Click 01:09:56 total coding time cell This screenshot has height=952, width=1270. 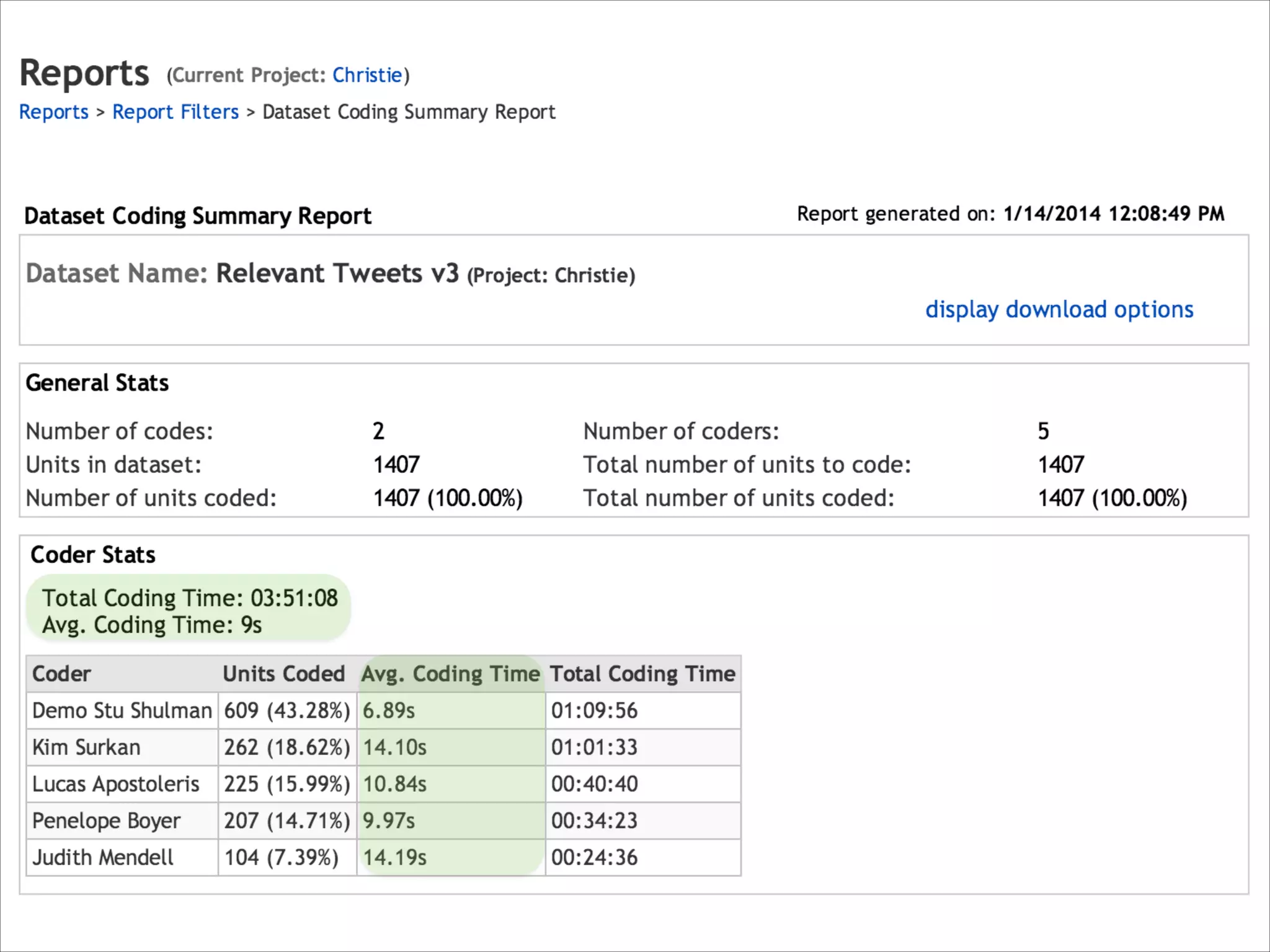point(594,710)
